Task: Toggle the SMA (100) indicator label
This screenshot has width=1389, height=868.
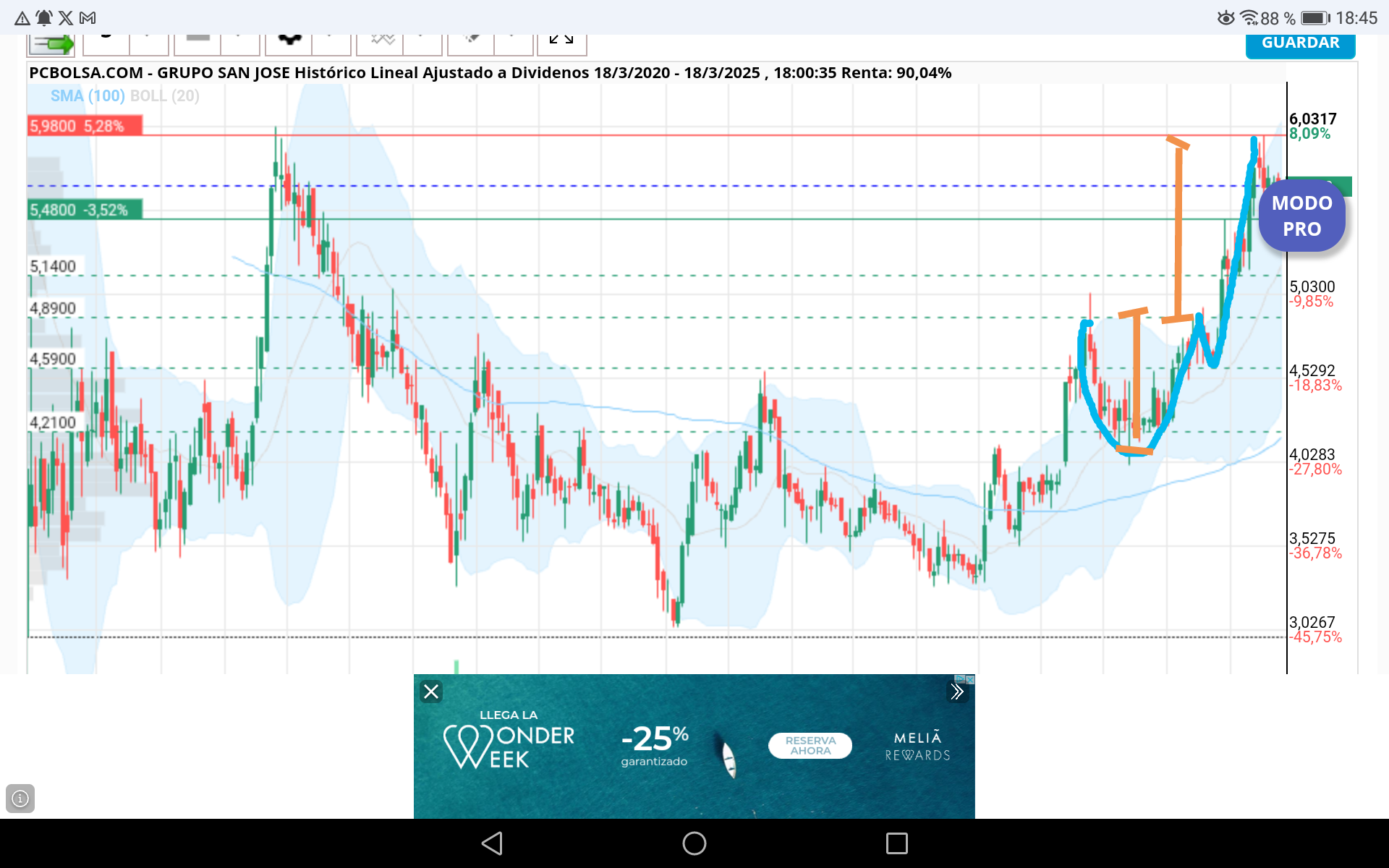Action: pos(88,95)
